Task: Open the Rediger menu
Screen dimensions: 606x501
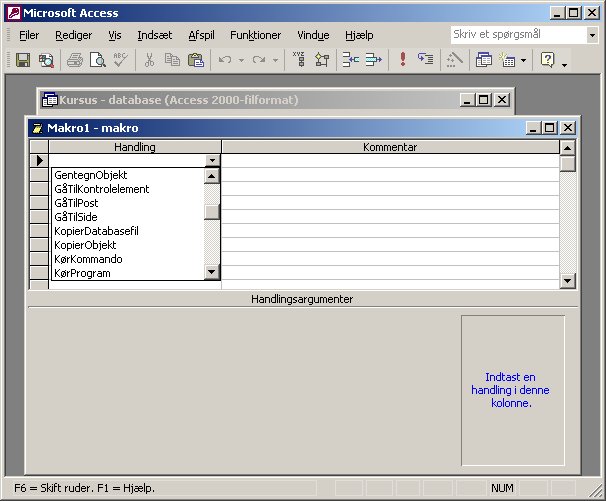Action: coord(73,35)
